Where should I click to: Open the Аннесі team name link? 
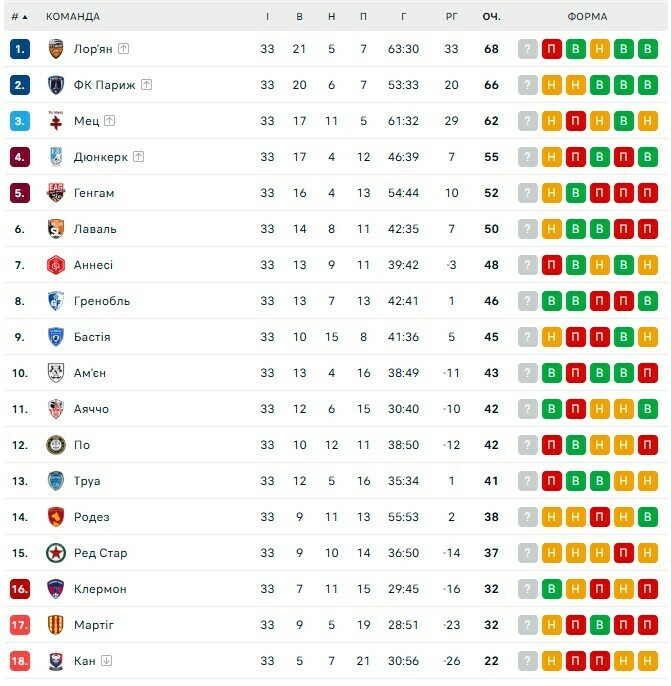[x=94, y=265]
